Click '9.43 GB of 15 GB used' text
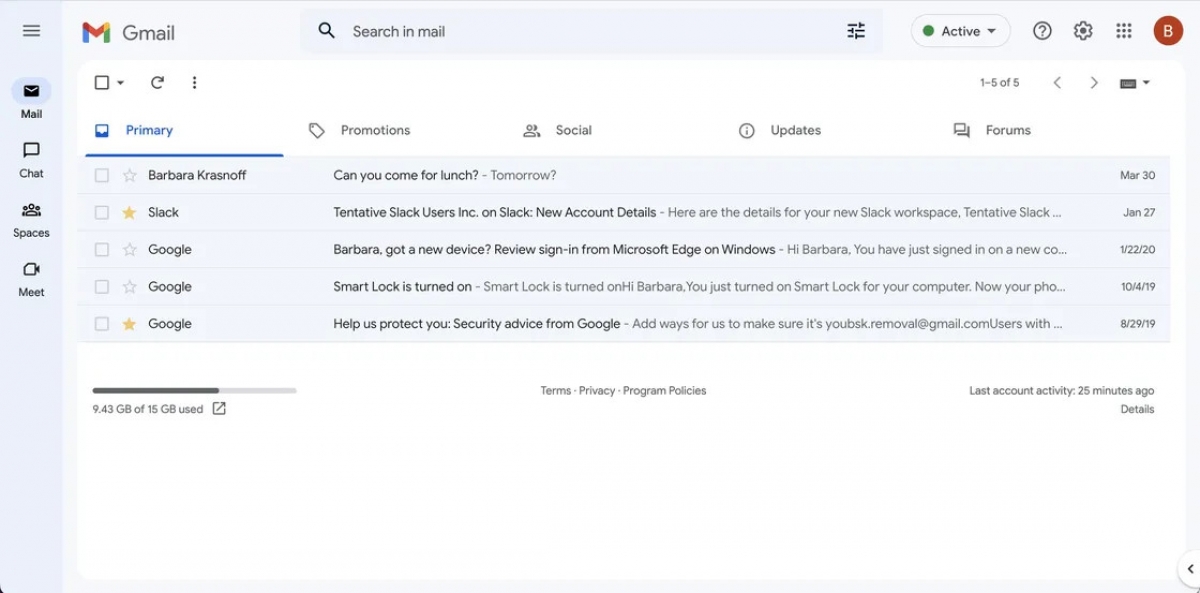 (x=148, y=409)
